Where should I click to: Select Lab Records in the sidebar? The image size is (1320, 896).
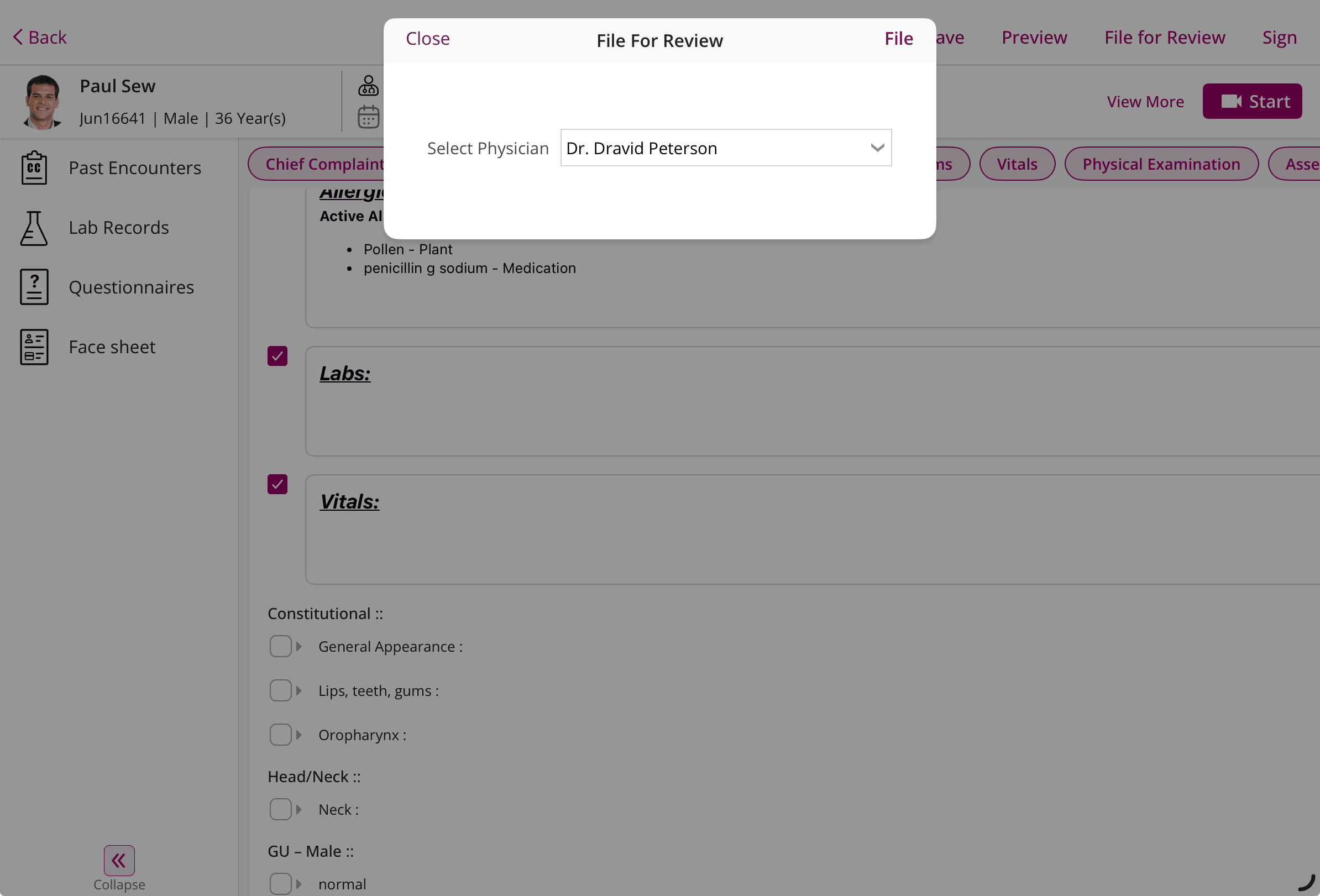119,227
